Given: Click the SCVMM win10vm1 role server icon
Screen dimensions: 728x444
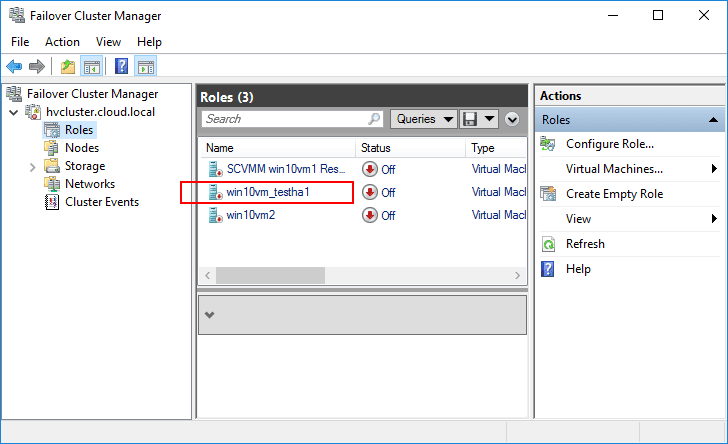Looking at the screenshot, I should coord(215,170).
